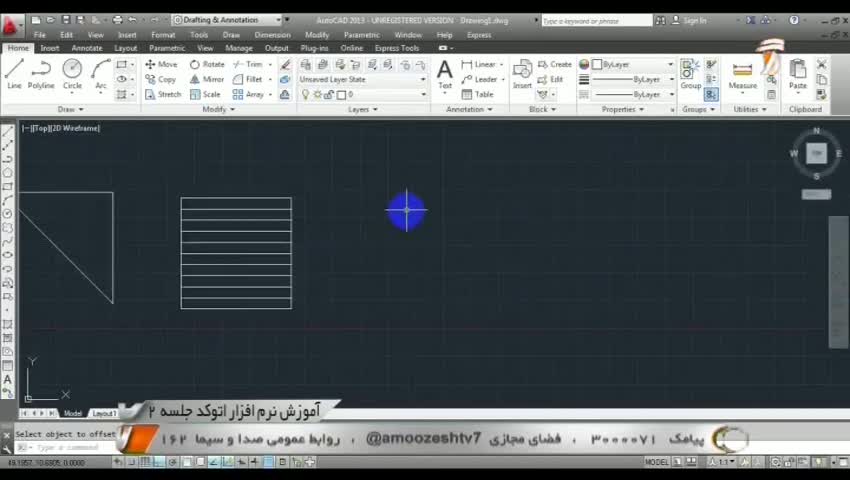Open the Measure utility

[742, 74]
